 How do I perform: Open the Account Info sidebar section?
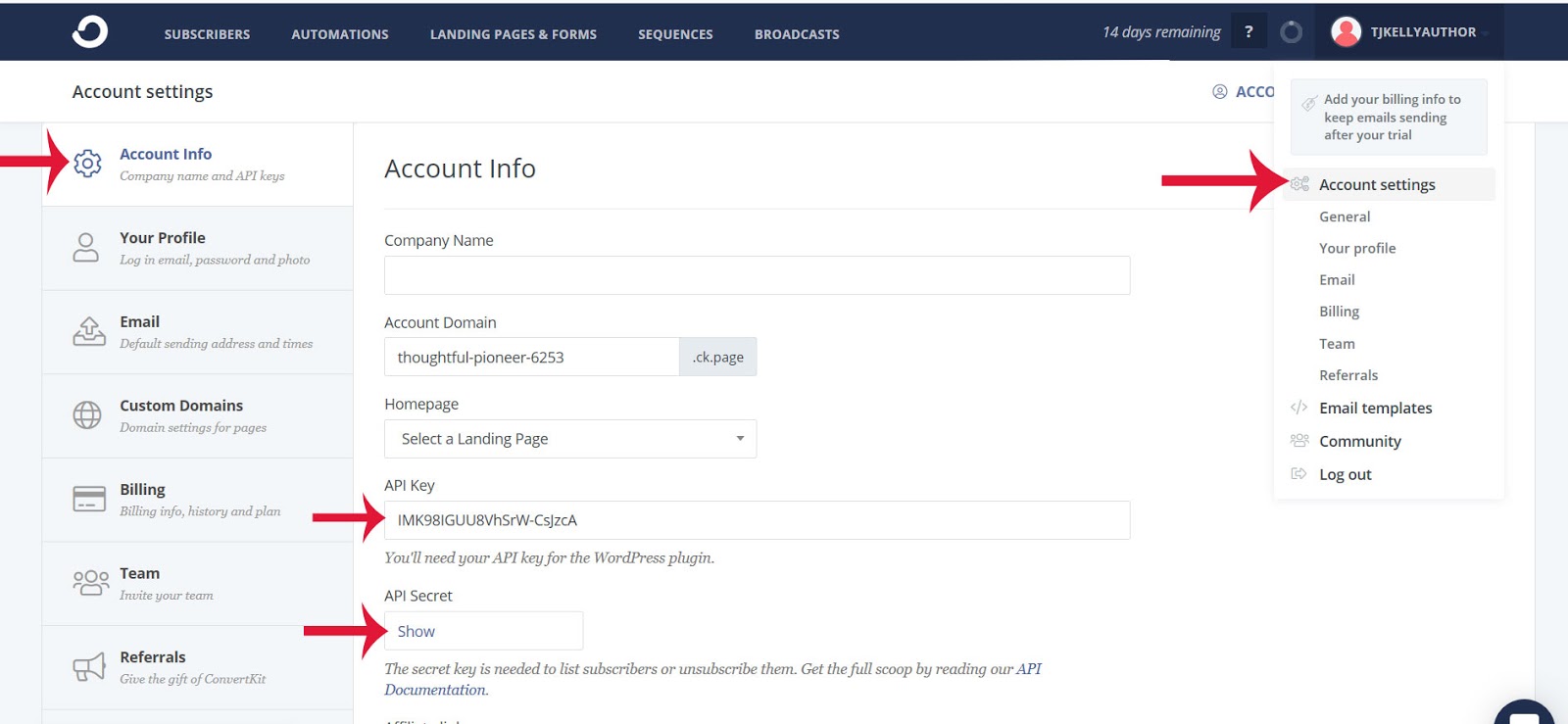(x=197, y=165)
